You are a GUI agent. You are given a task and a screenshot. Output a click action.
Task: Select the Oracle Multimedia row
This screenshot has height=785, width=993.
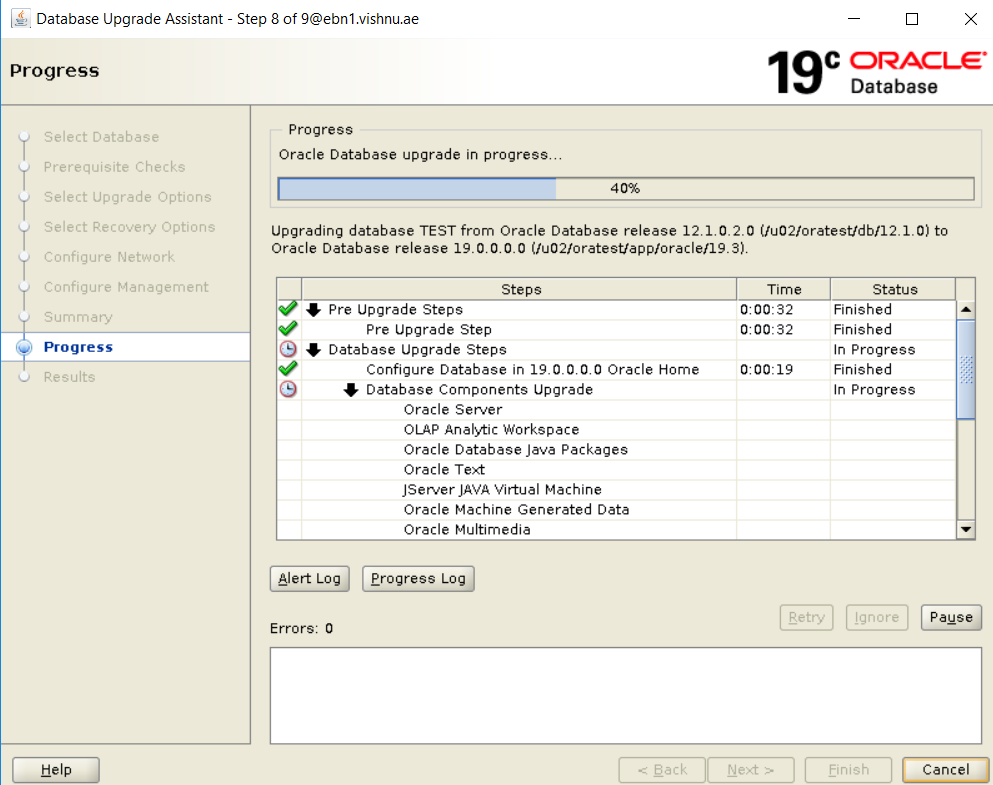click(x=617, y=529)
